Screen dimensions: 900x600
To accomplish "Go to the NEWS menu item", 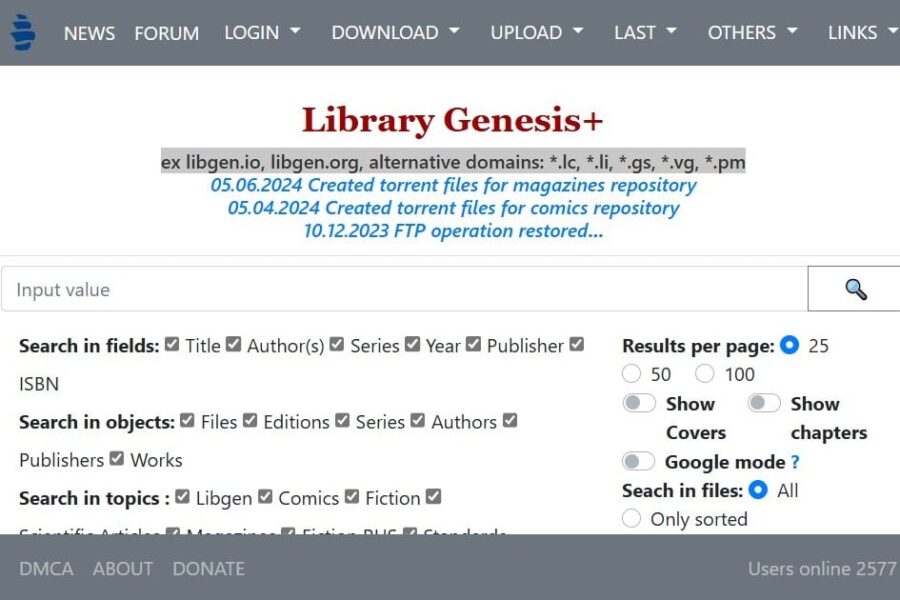I will tap(89, 33).
